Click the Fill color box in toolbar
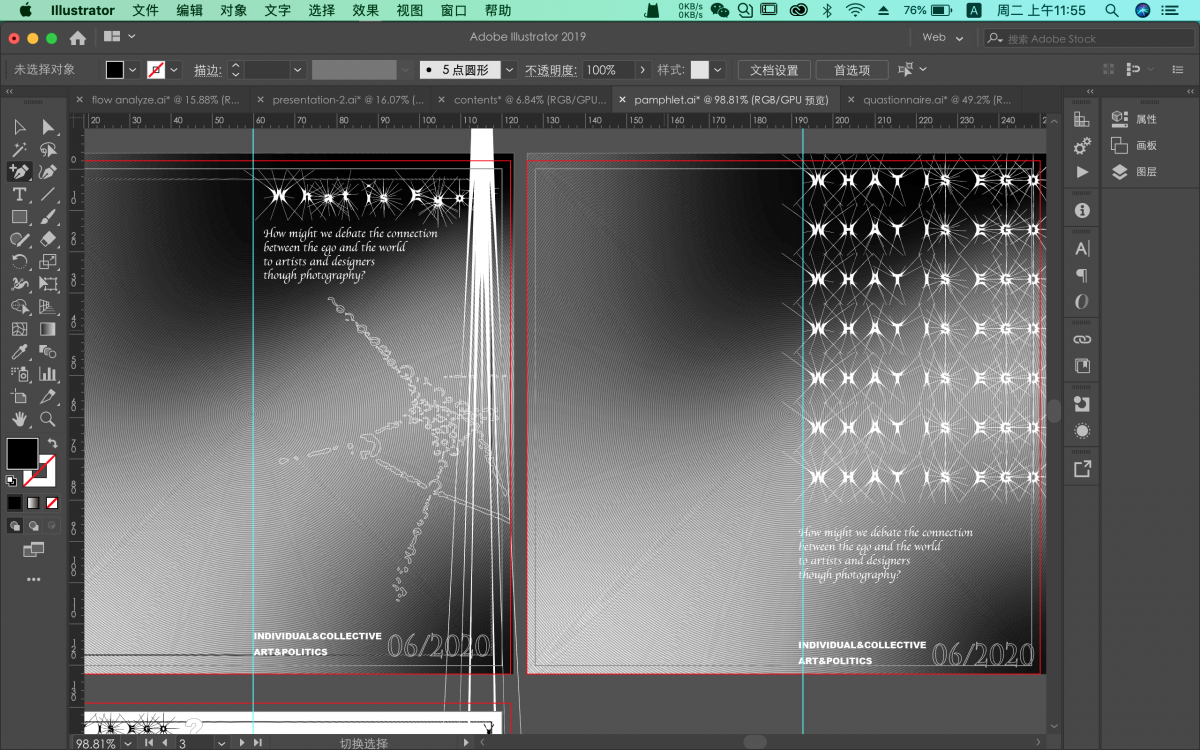The image size is (1200, 750). (22, 453)
